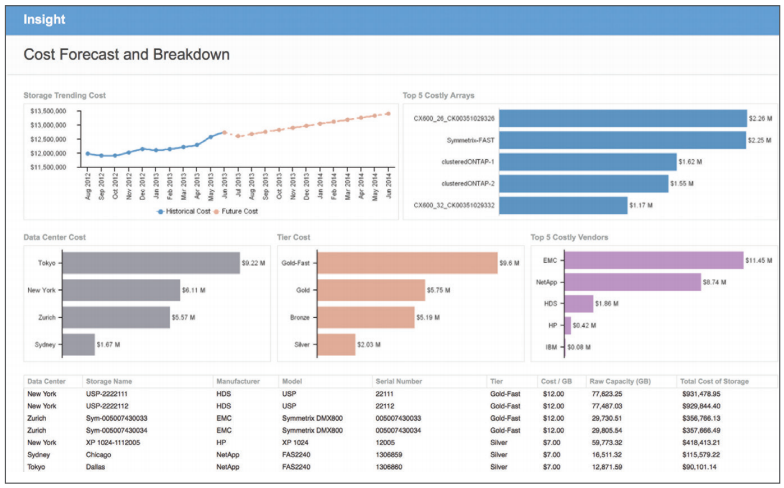Click the CX600_26_CK00351029326 bar
Image resolution: width=784 pixels, height=488 pixels.
point(622,118)
